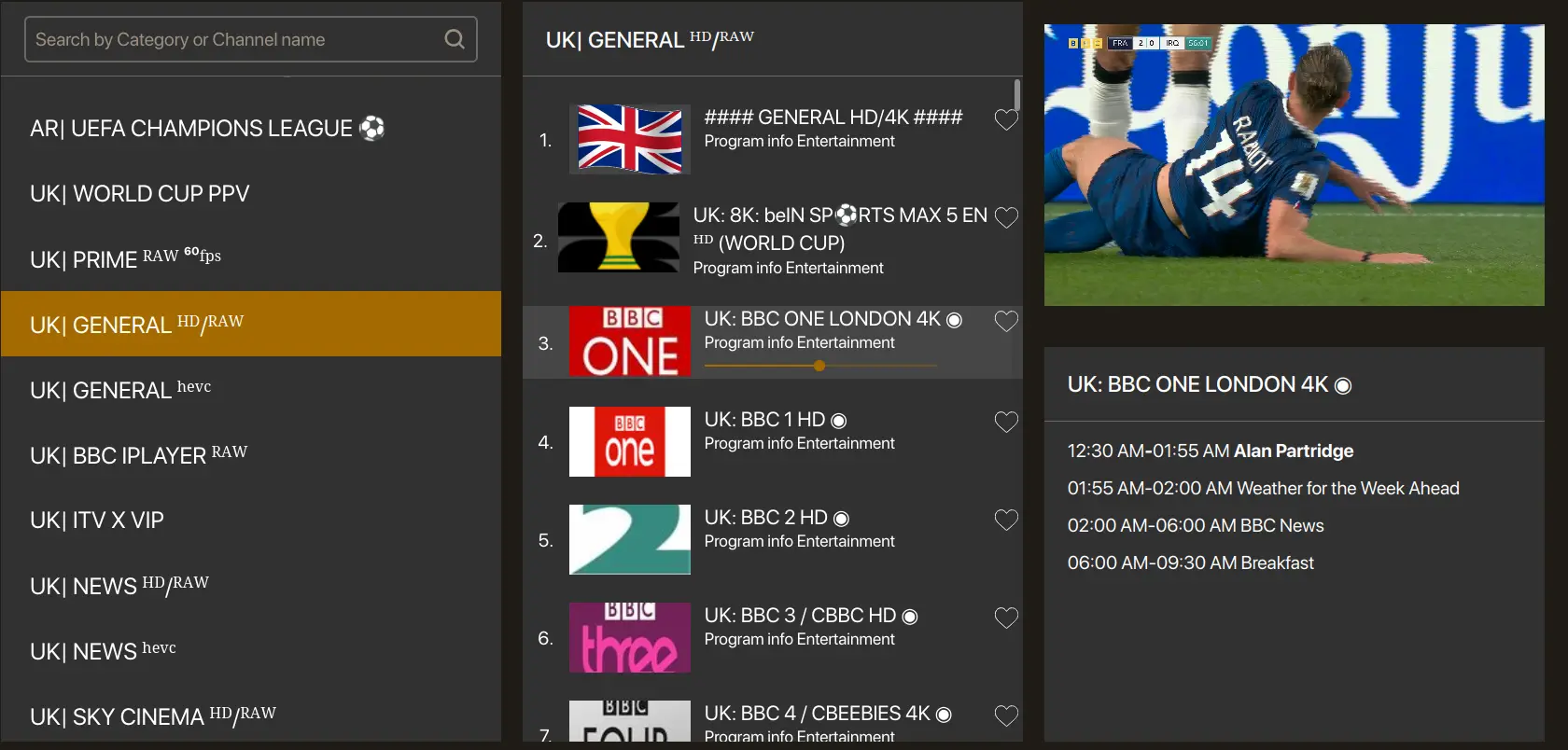The image size is (1568, 750).
Task: Open the UK| NEWS HD/RAW category
Action: pyautogui.click(x=251, y=585)
